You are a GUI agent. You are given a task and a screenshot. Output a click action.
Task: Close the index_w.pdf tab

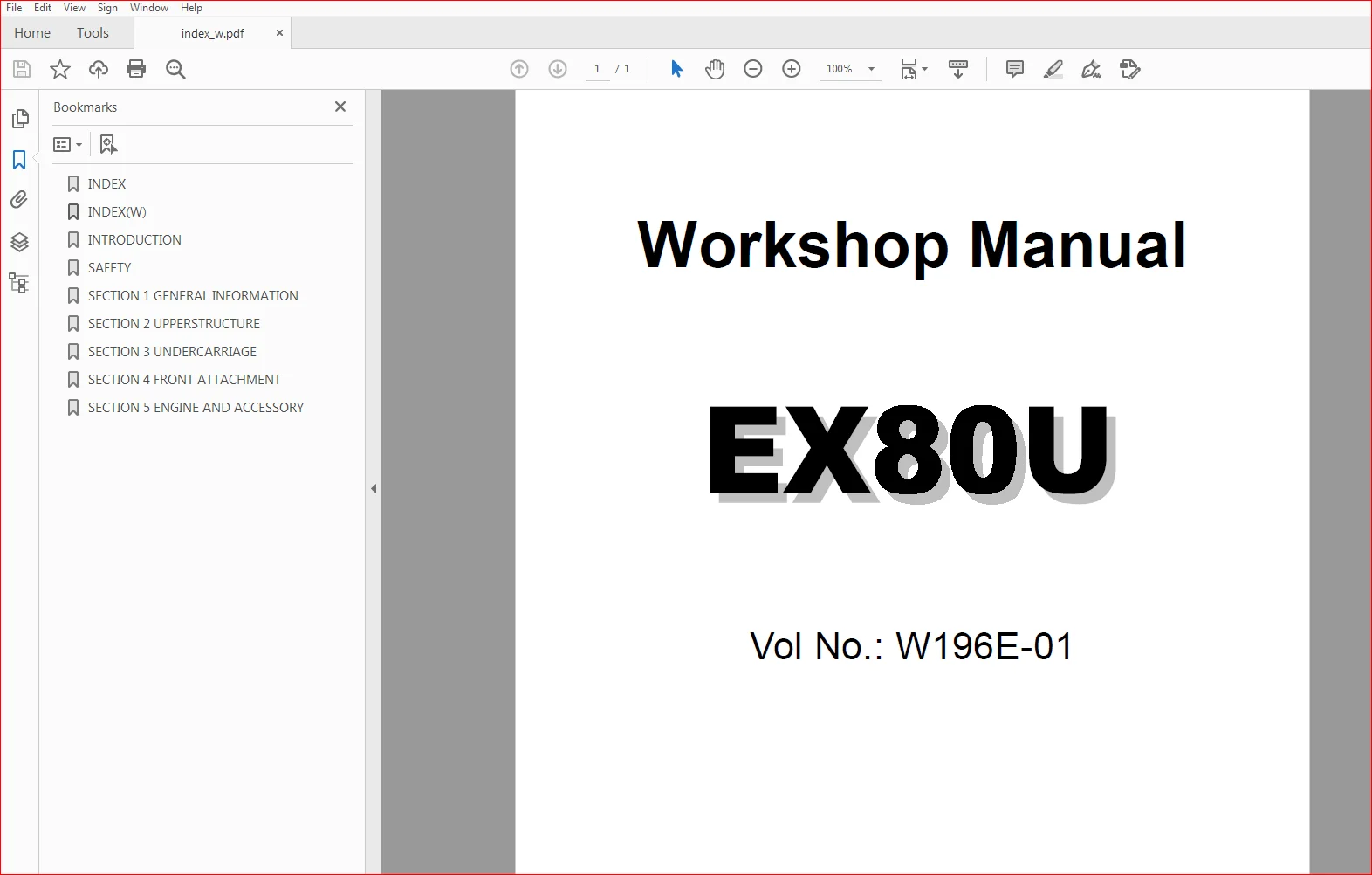click(279, 33)
